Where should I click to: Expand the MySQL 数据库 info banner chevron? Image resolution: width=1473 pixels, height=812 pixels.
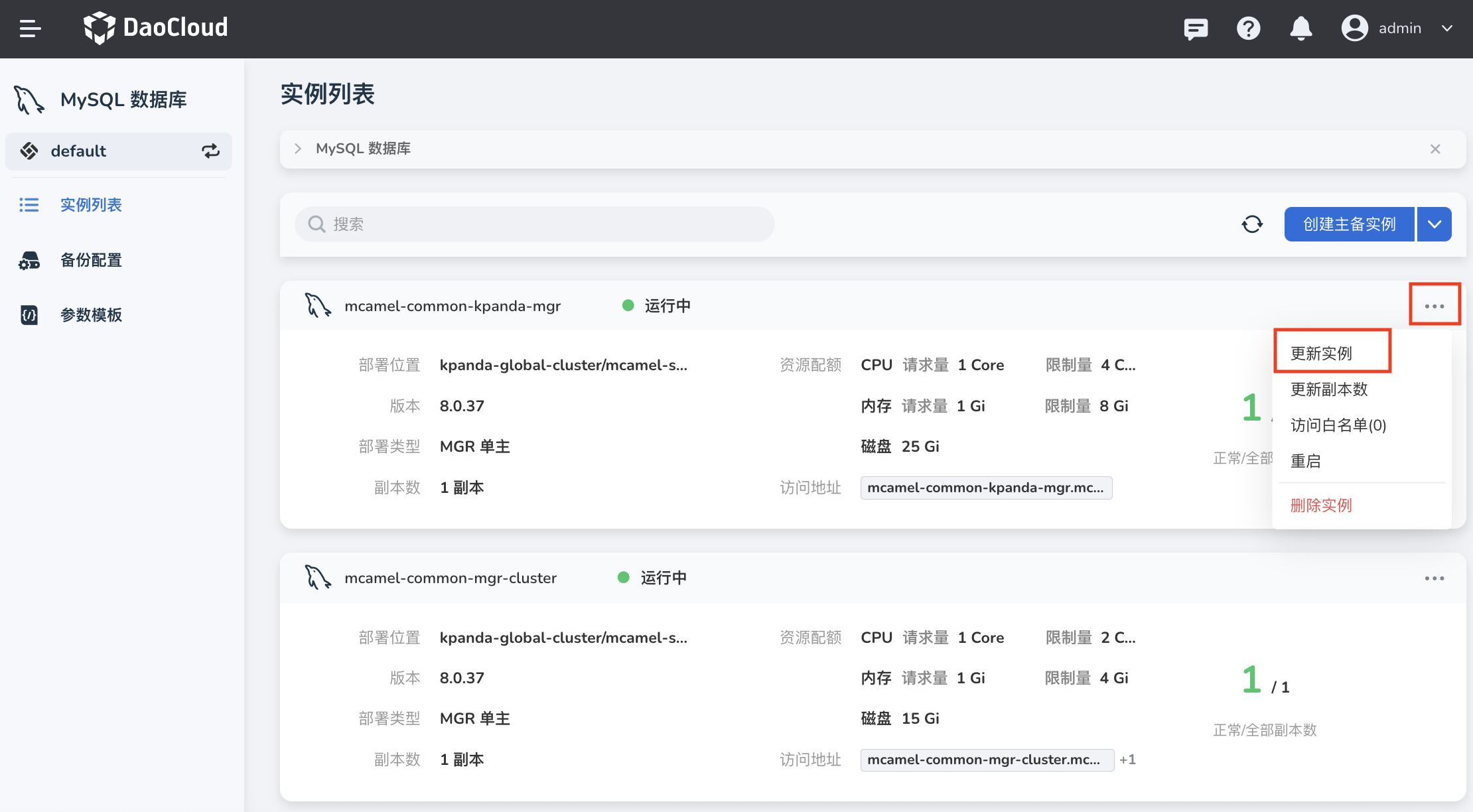click(298, 149)
